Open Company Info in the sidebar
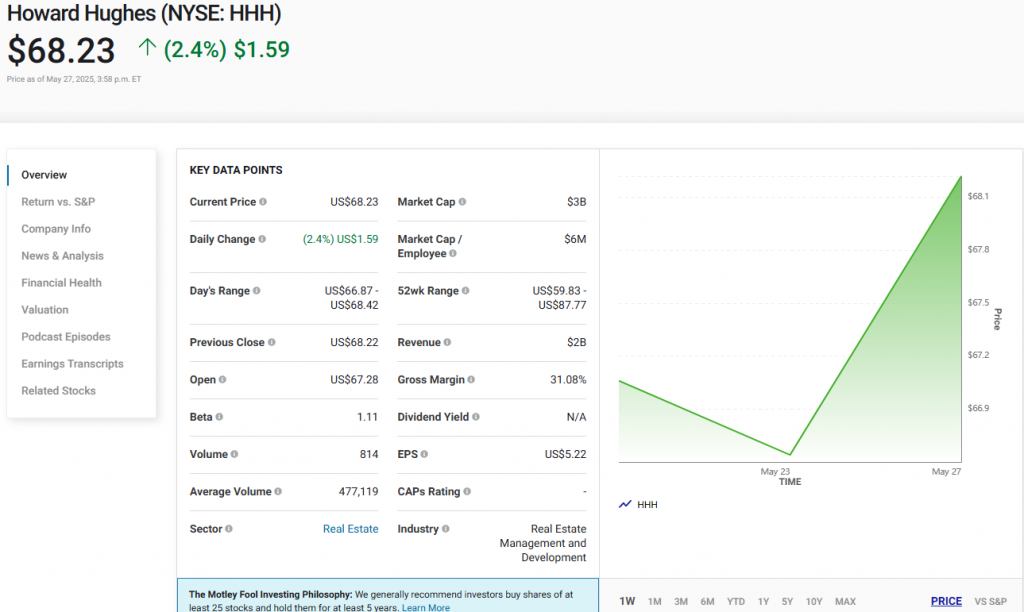Screen dimensions: 1024x612 (x=56, y=229)
